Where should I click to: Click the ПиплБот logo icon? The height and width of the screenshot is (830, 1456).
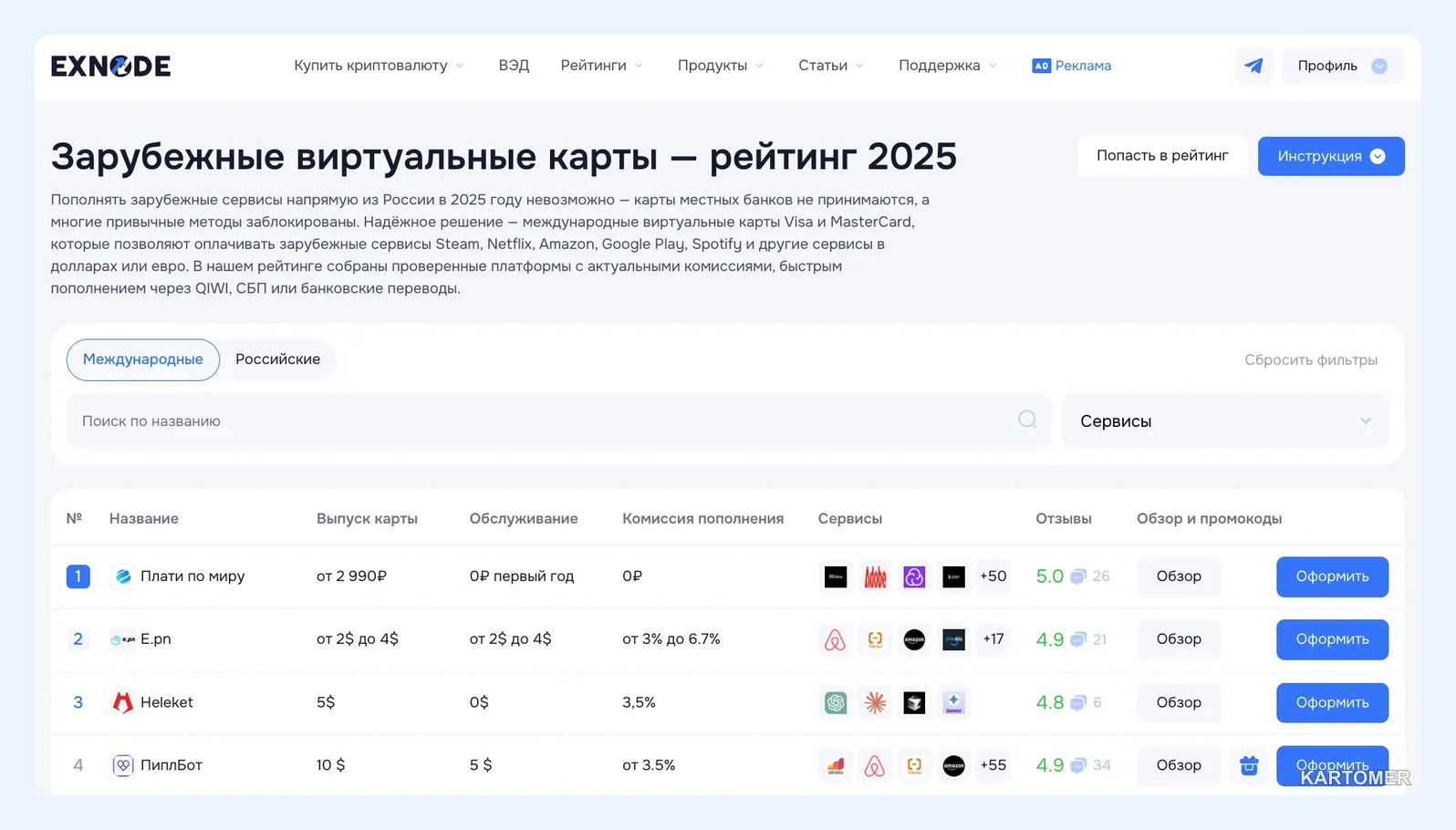tap(122, 765)
